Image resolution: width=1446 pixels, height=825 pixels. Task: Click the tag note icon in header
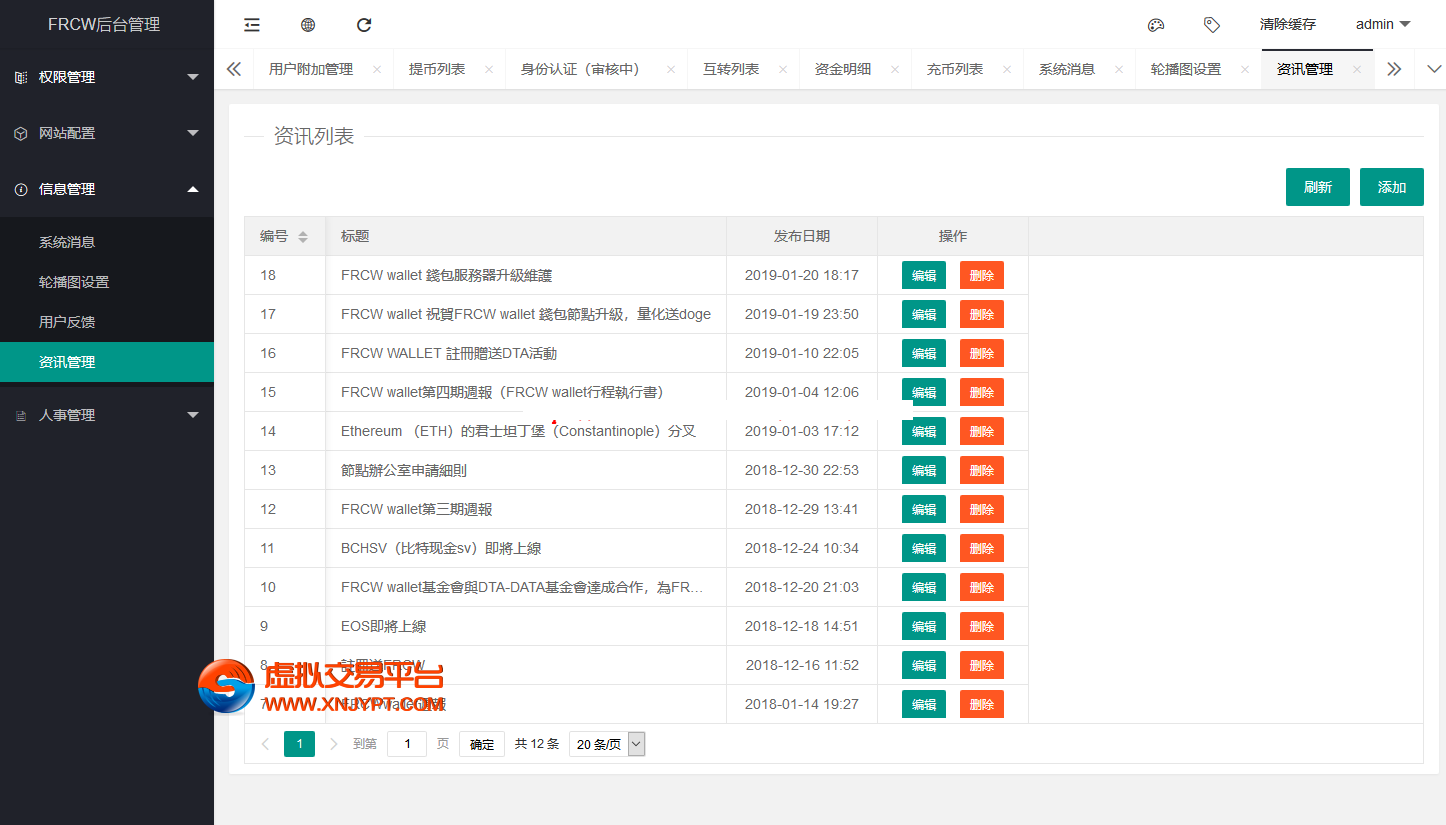click(x=1212, y=25)
